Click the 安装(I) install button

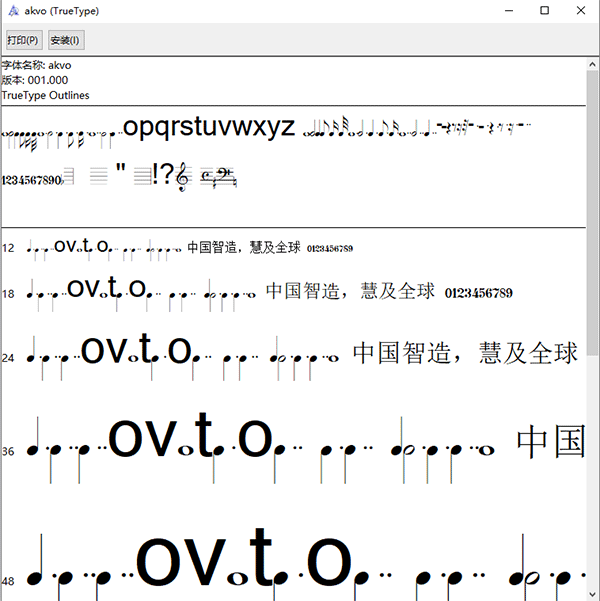pyautogui.click(x=66, y=40)
